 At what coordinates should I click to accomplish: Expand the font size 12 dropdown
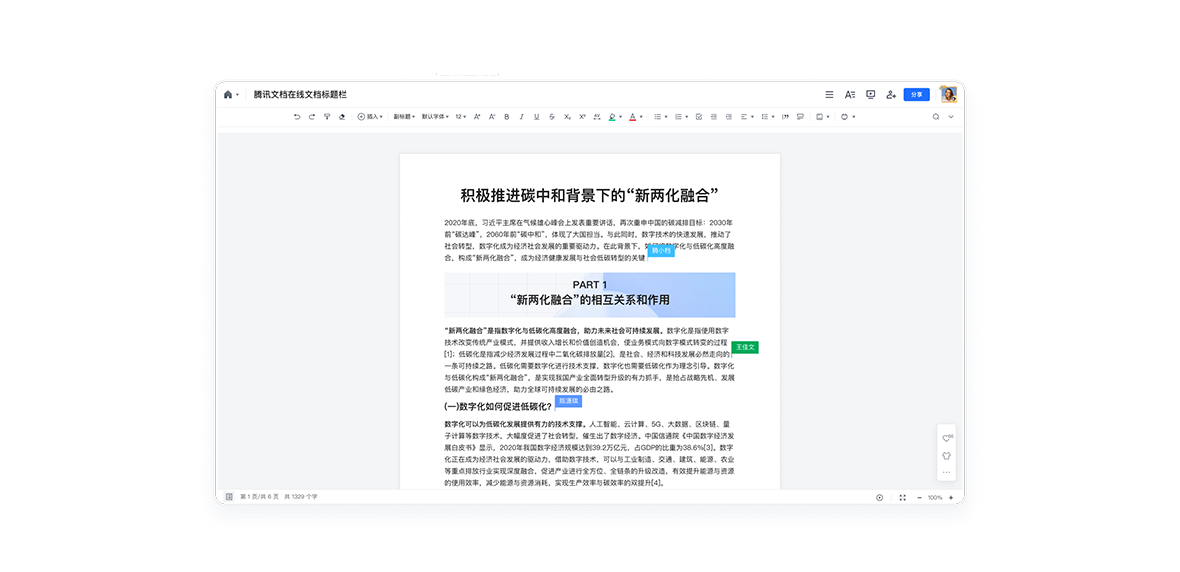pyautogui.click(x=461, y=117)
